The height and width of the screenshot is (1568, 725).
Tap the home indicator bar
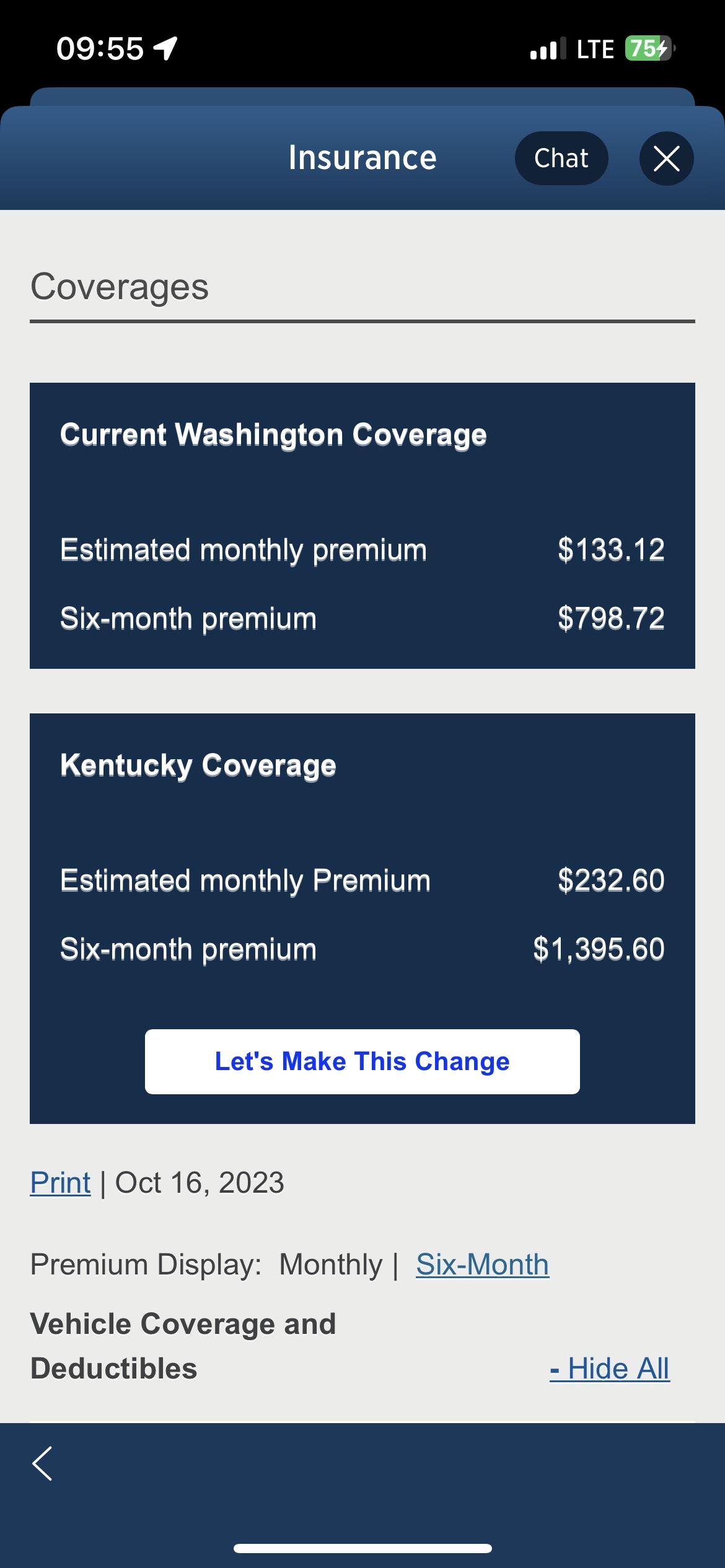pyautogui.click(x=362, y=1549)
